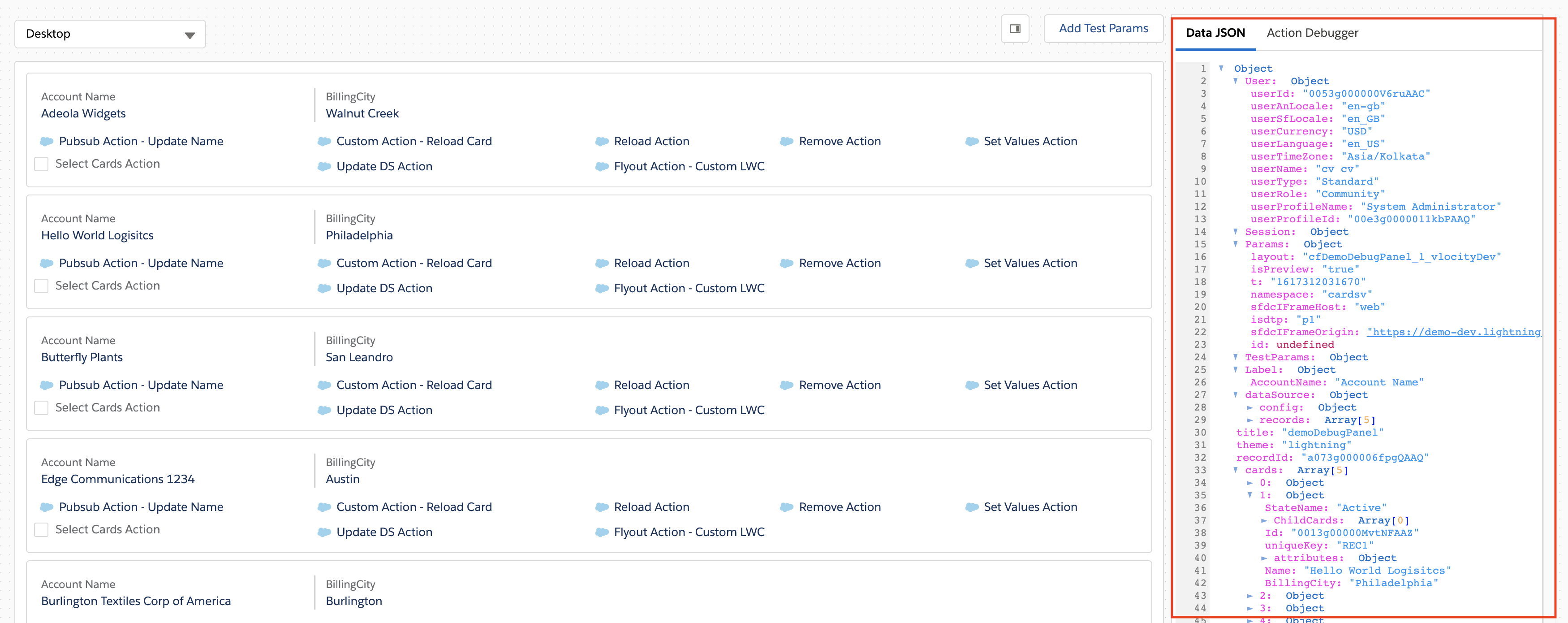
Task: Collapse the cards Array[5] node
Action: [x=1236, y=470]
